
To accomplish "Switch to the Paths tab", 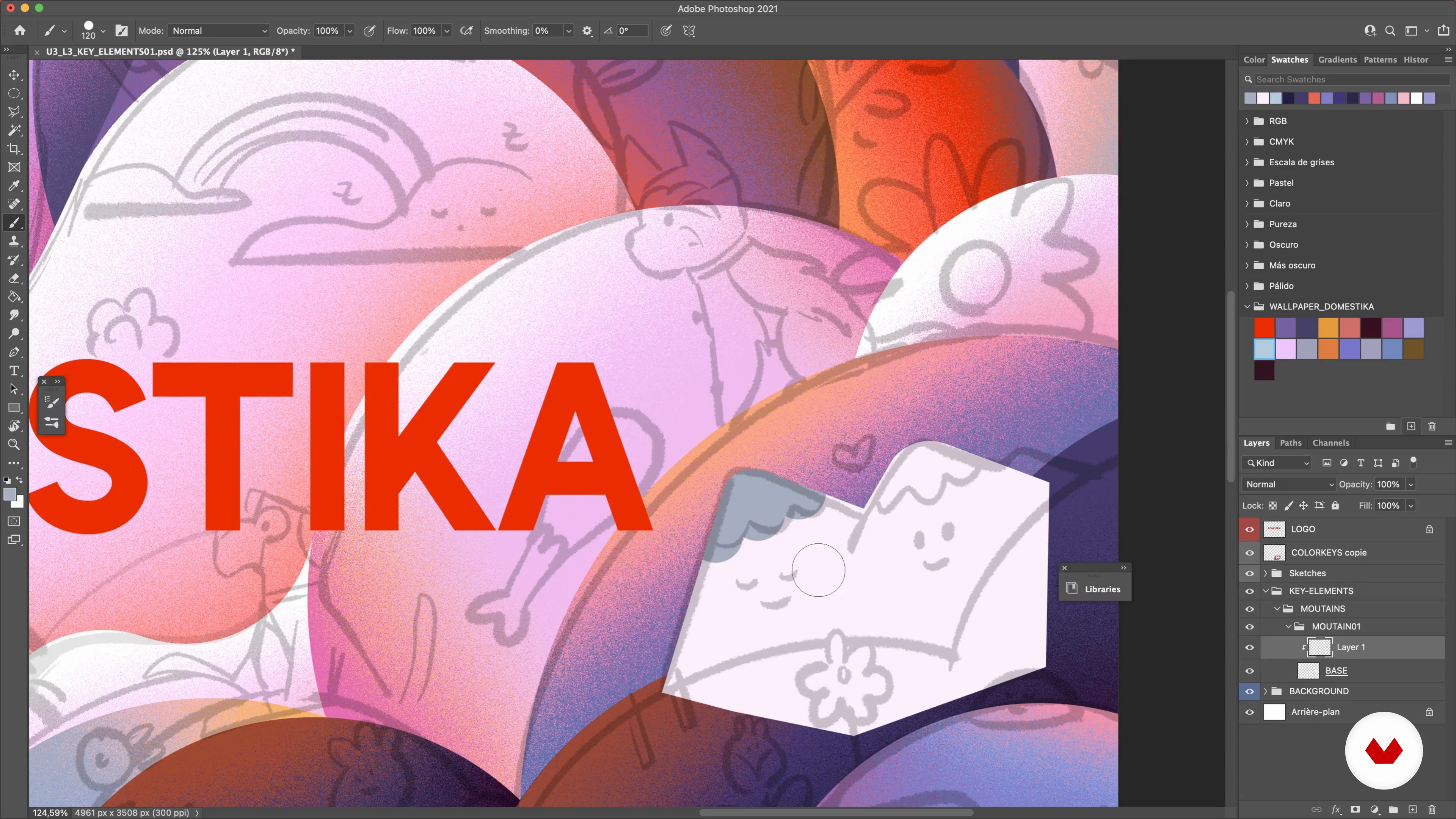I will pyautogui.click(x=1290, y=442).
